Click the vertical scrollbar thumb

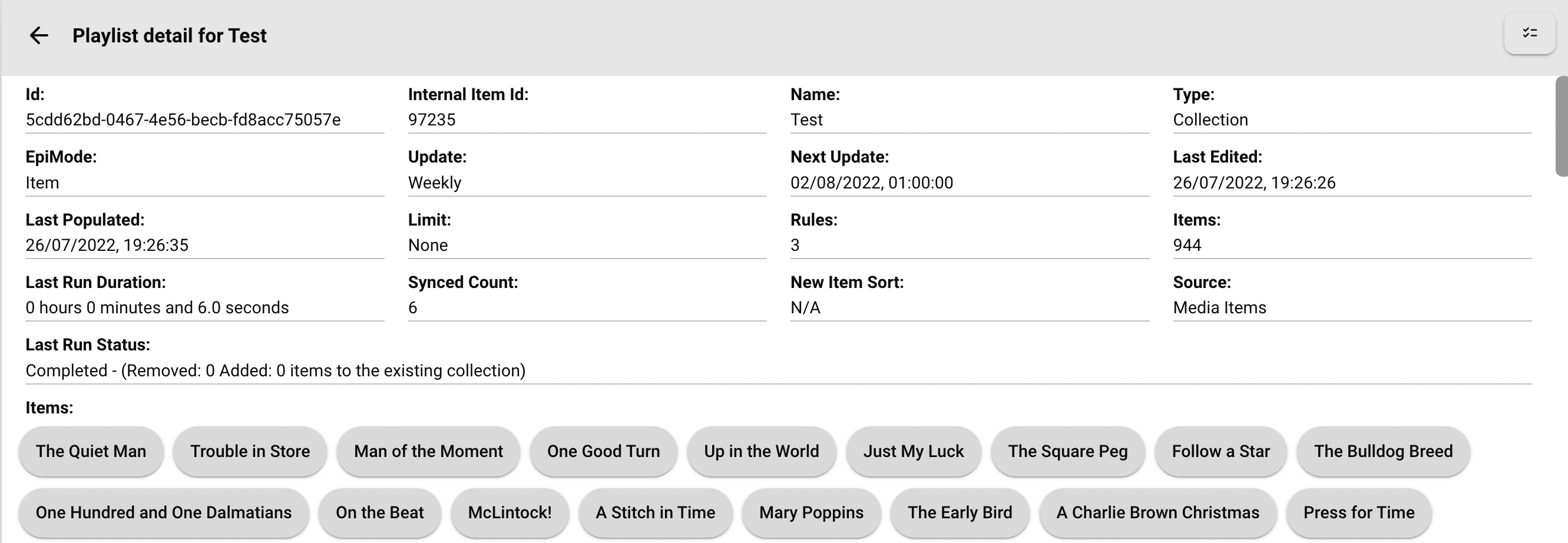click(x=1562, y=126)
